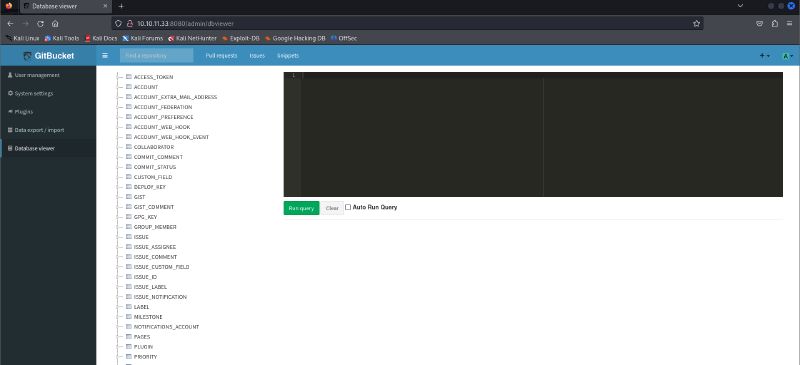Go to Plugins in the sidebar
Screen dimensions: 800x365
[x=48, y=112]
